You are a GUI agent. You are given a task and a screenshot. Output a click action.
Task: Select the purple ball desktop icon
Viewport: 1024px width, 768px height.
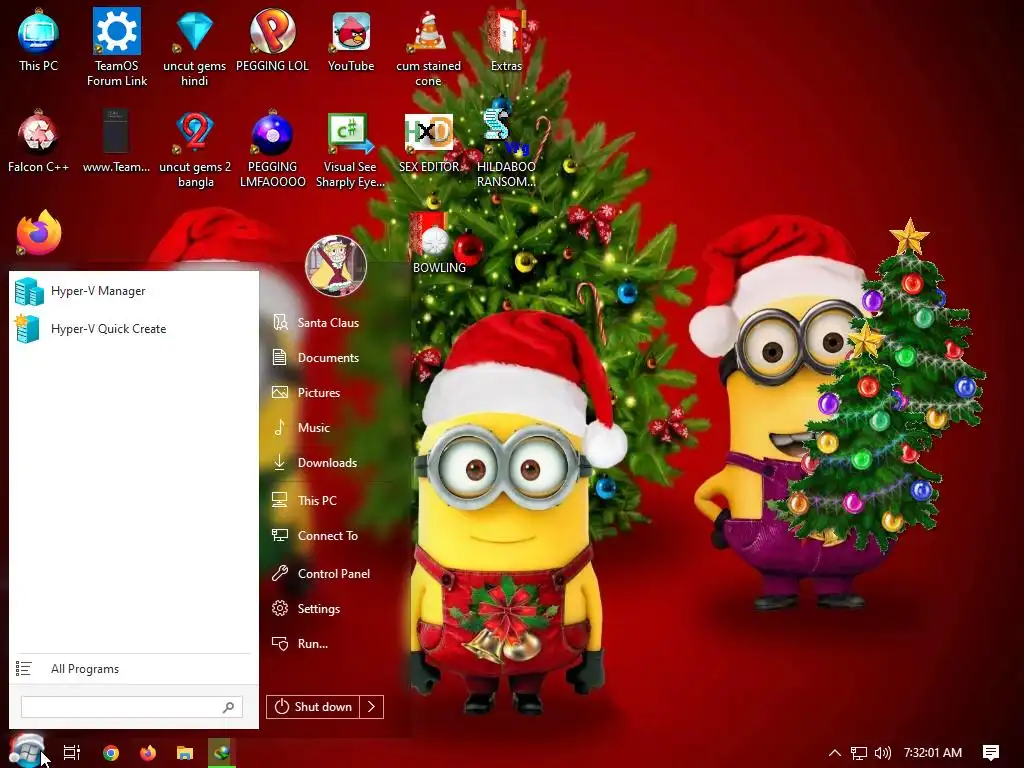[x=272, y=149]
